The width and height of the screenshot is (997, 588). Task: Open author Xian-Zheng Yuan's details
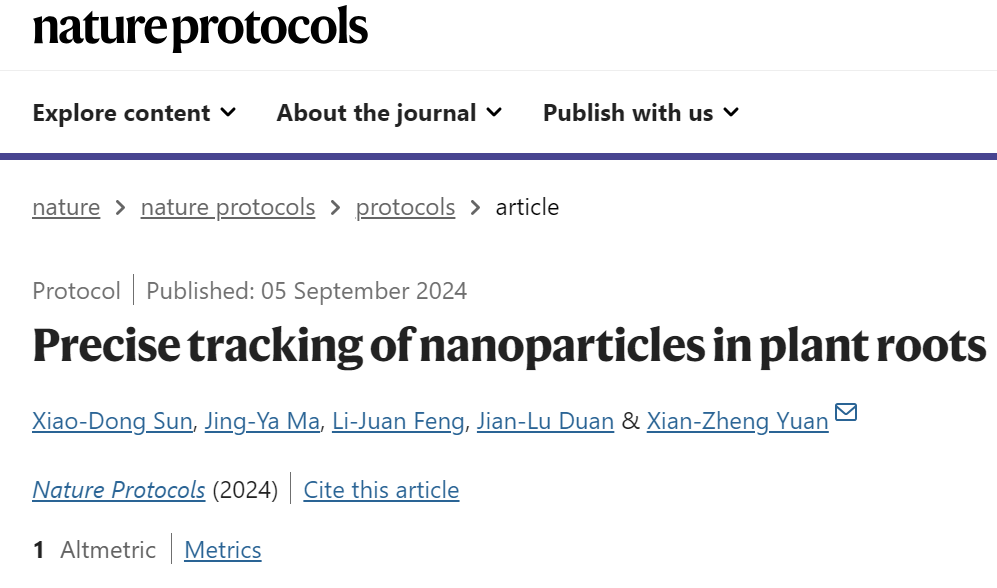coord(738,421)
